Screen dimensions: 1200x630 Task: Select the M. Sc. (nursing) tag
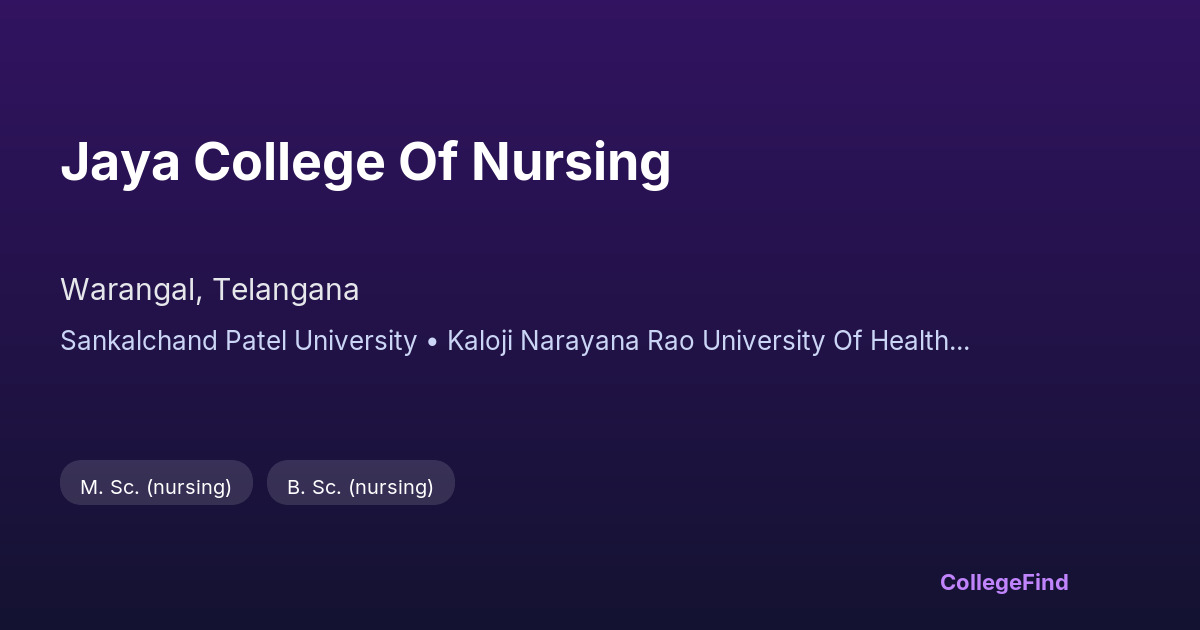pos(156,487)
